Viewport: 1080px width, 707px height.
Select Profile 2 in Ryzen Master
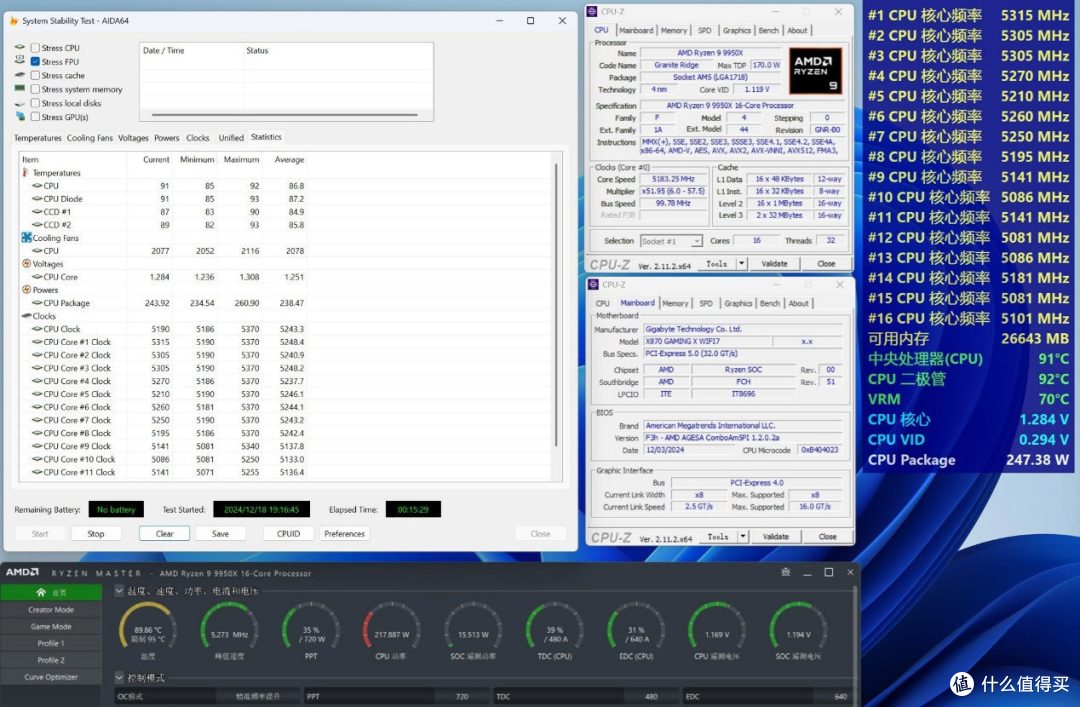pos(51,660)
